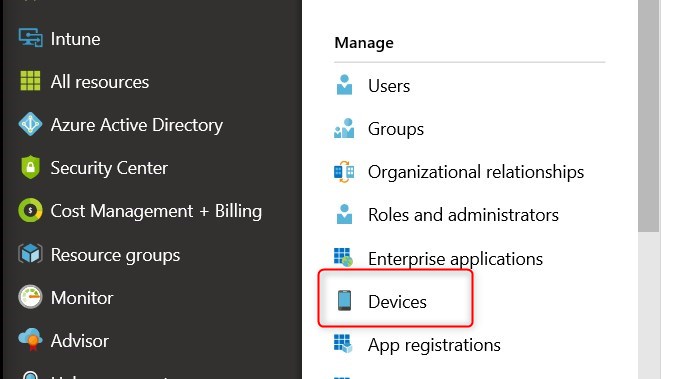The image size is (683, 379).
Task: Open Intune from the sidebar
Action: [75, 39]
